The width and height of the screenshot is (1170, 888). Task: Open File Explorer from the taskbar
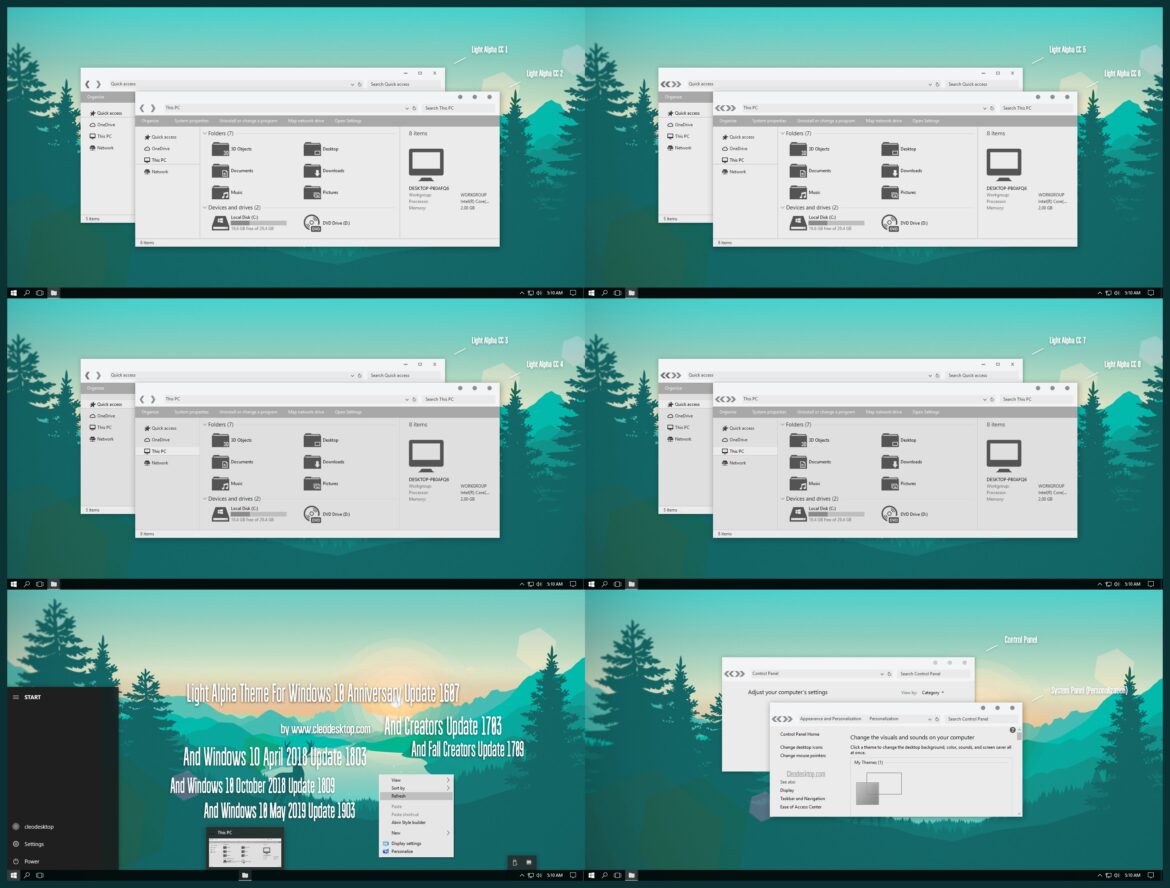coord(53,292)
